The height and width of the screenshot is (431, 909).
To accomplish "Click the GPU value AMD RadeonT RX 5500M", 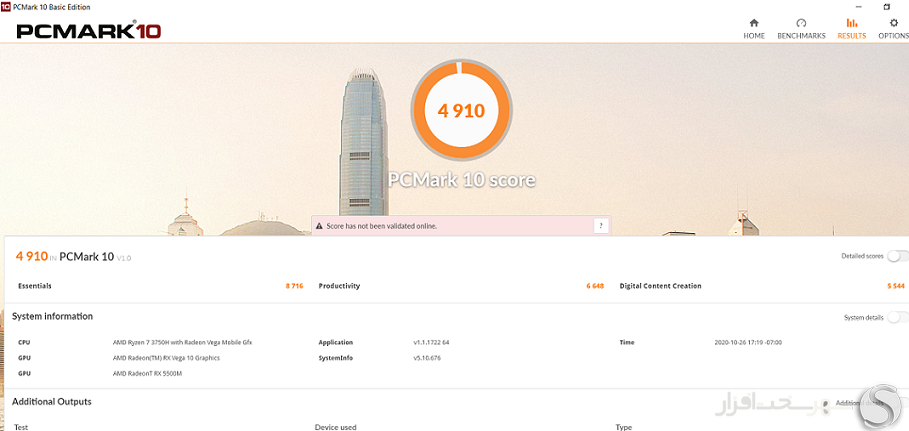I will [x=147, y=374].
